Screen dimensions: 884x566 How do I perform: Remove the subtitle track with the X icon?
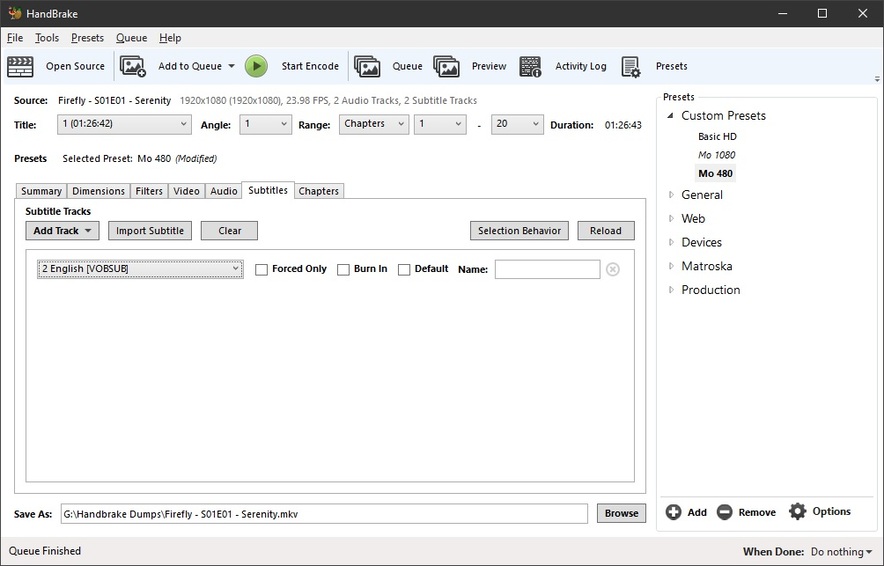click(x=613, y=269)
